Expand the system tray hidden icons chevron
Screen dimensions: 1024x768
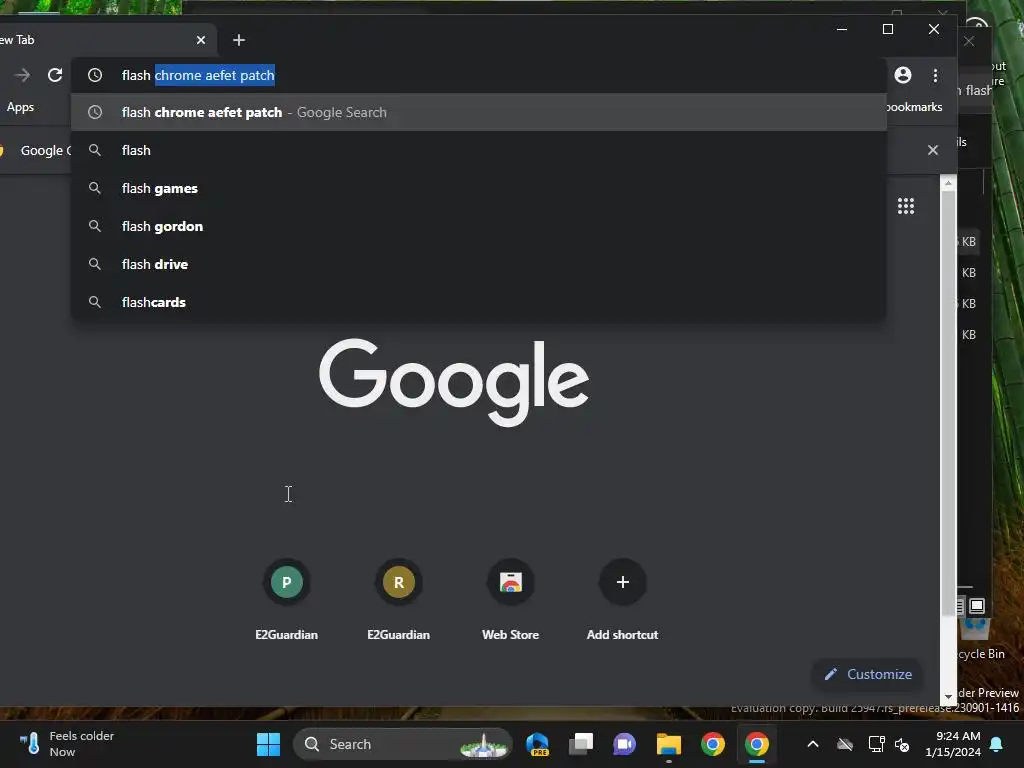[x=813, y=744]
